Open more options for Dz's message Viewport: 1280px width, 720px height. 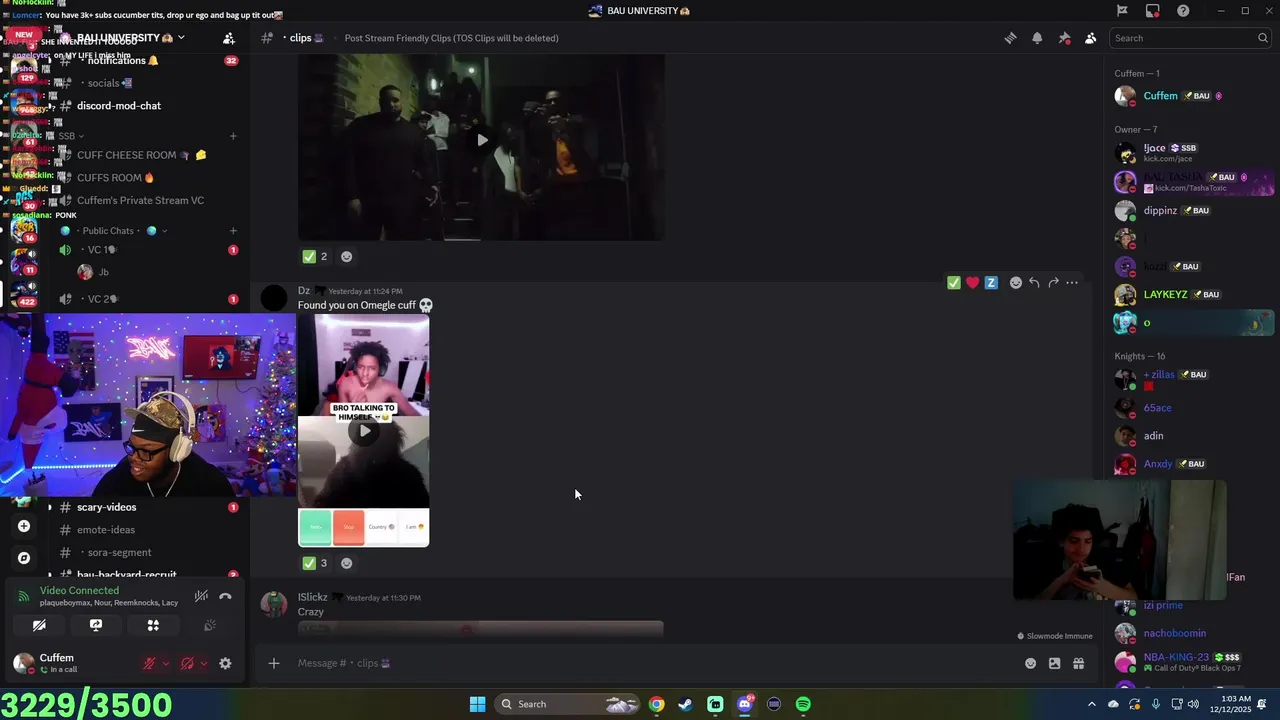(x=1072, y=283)
